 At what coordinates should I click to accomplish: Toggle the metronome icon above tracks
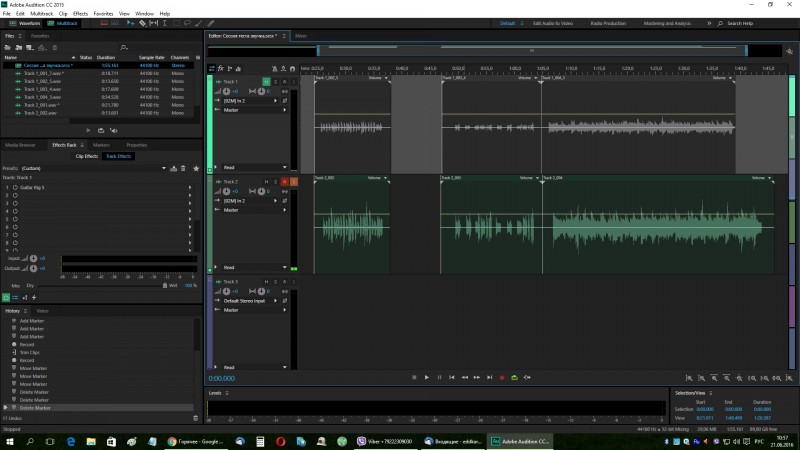[274, 68]
